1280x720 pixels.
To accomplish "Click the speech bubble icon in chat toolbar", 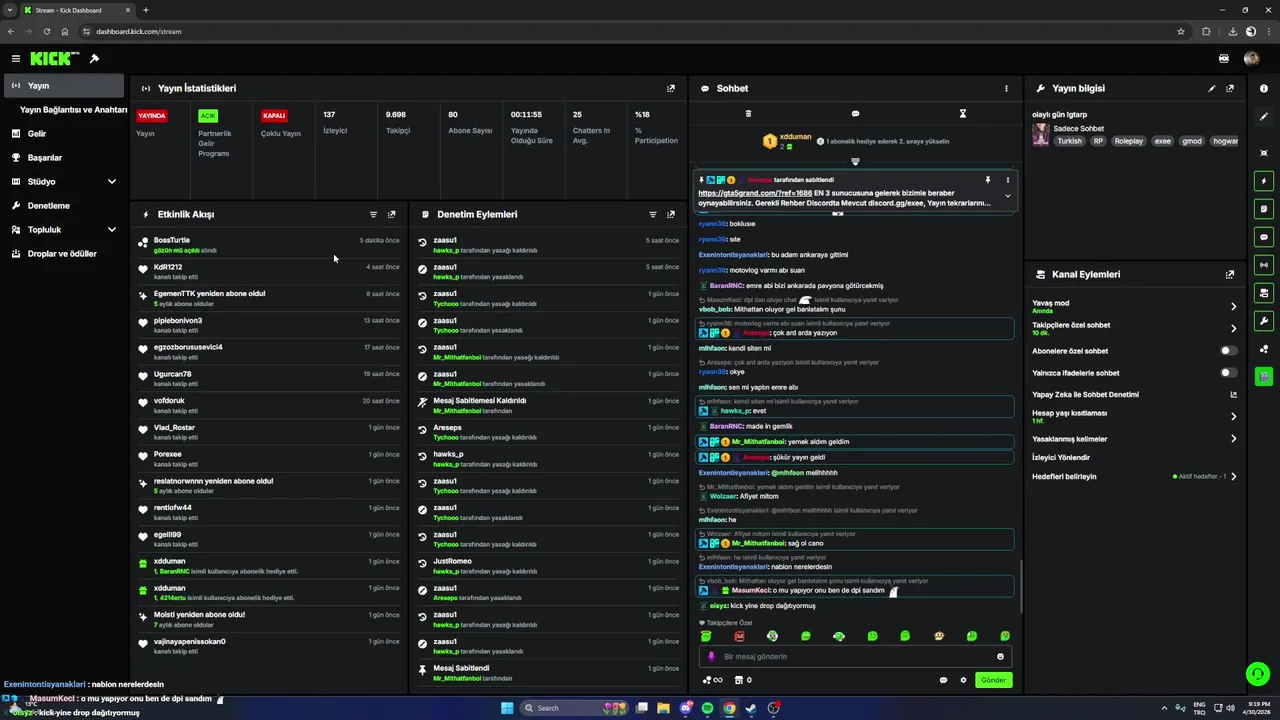I will click(x=855, y=114).
